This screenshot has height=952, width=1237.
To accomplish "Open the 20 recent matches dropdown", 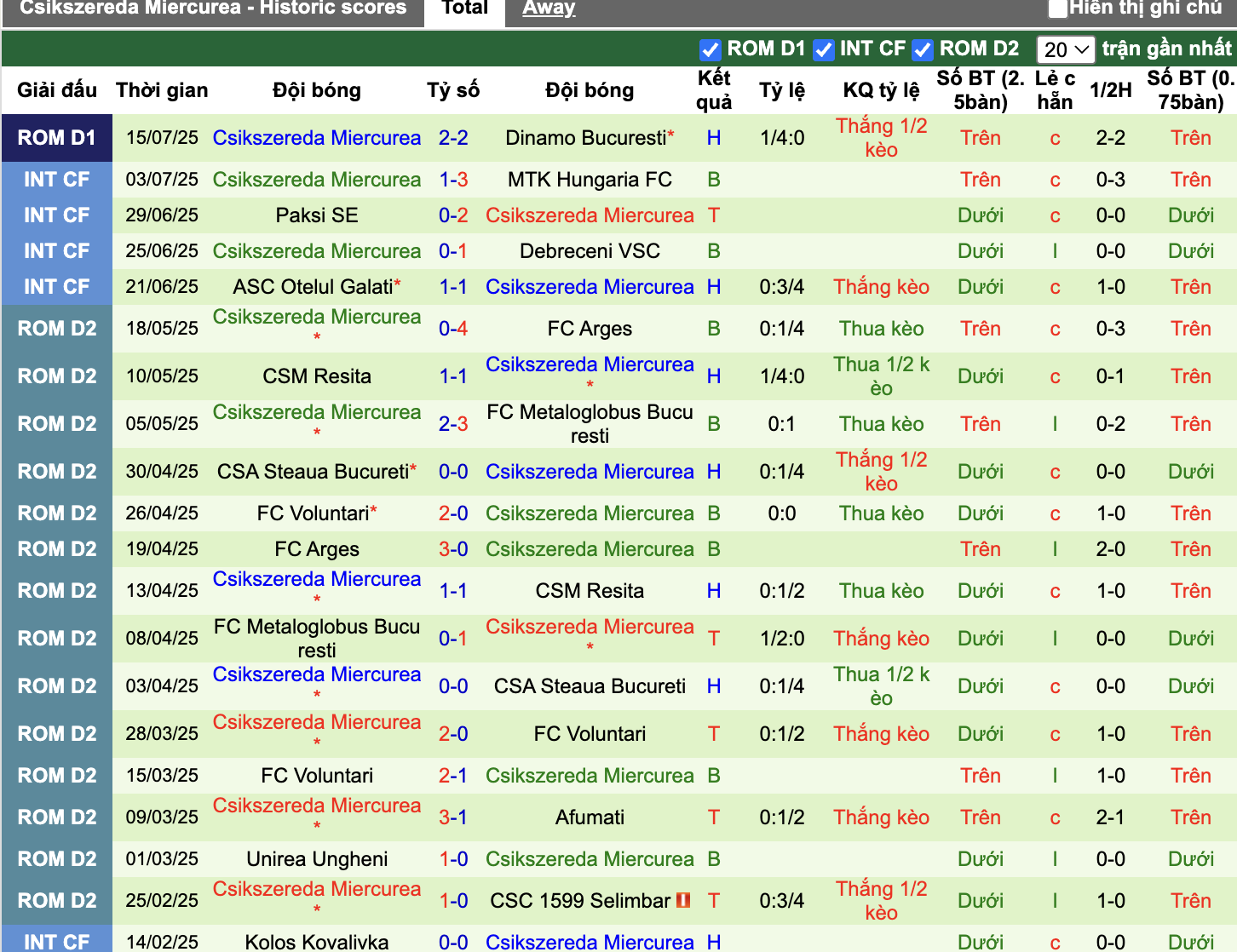I will click(x=1066, y=50).
